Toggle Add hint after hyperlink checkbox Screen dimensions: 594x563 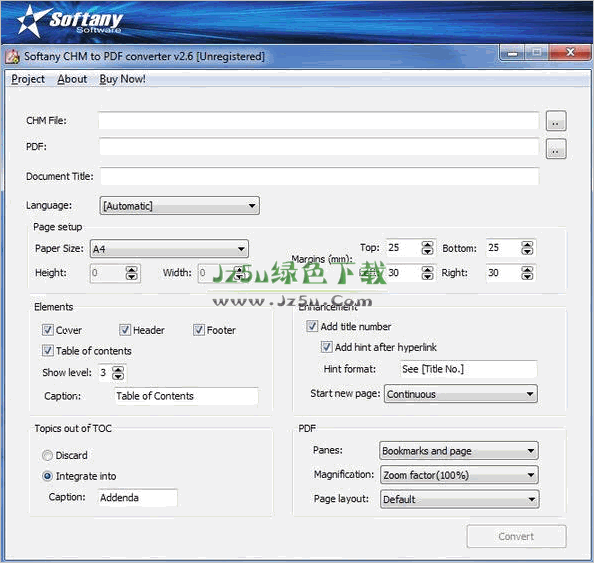tap(327, 347)
